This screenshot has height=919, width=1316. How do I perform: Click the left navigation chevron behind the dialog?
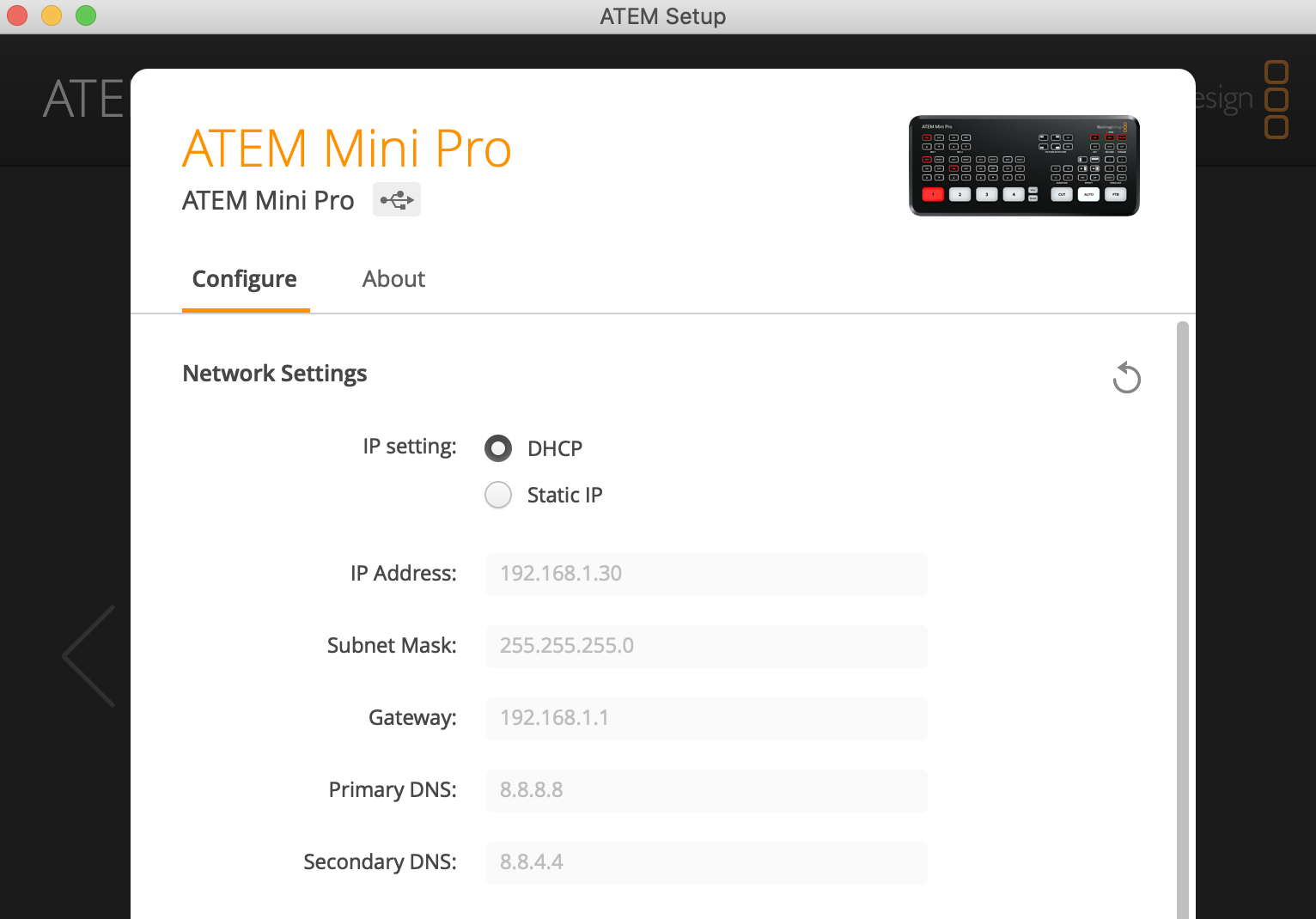pyautogui.click(x=87, y=655)
